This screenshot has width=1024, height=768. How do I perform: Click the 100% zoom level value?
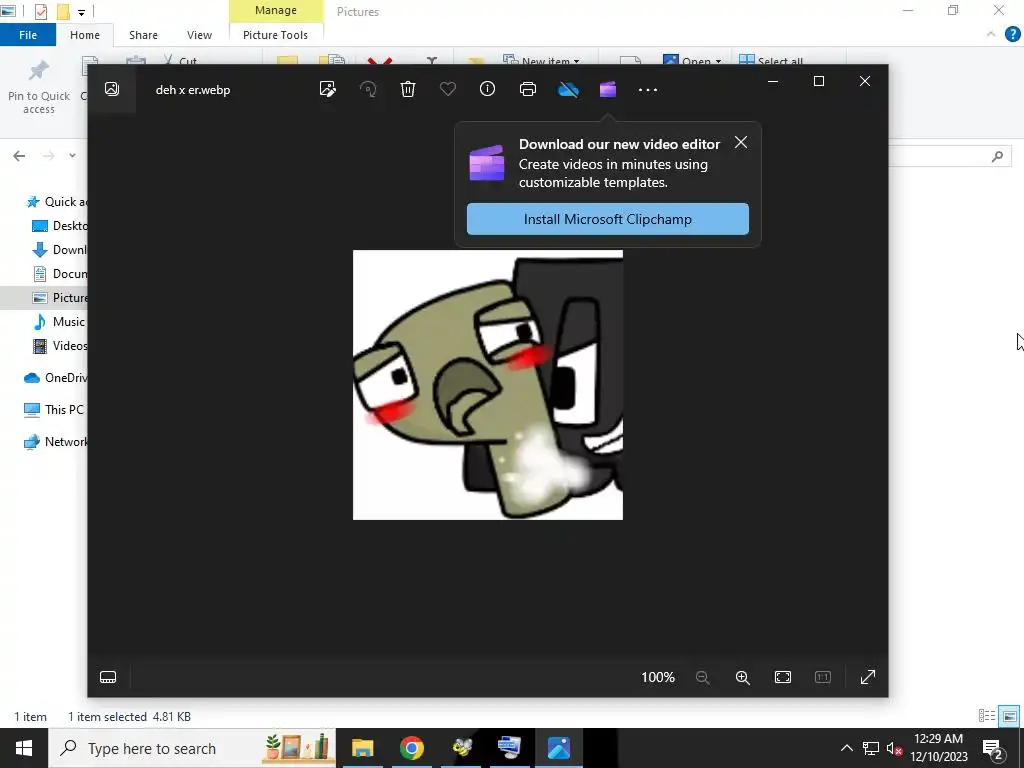point(658,677)
